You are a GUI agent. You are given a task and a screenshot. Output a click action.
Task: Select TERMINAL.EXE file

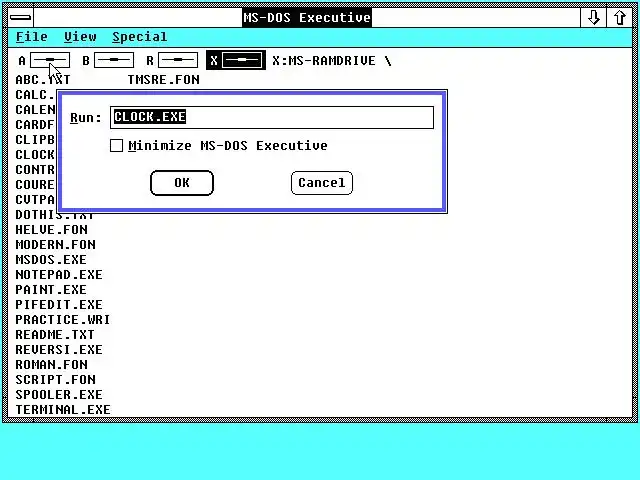[x=63, y=409]
